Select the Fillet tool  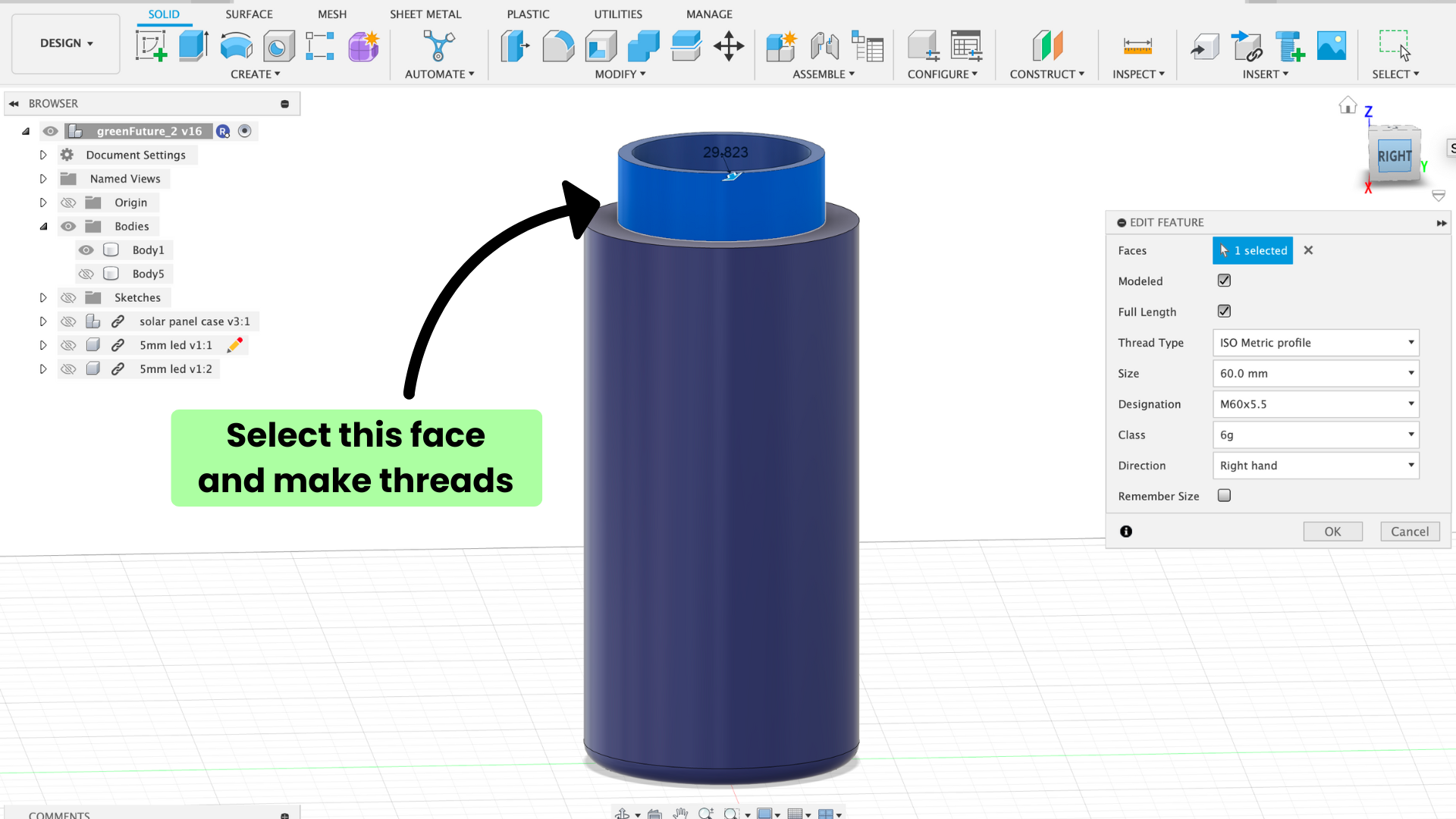coord(558,46)
